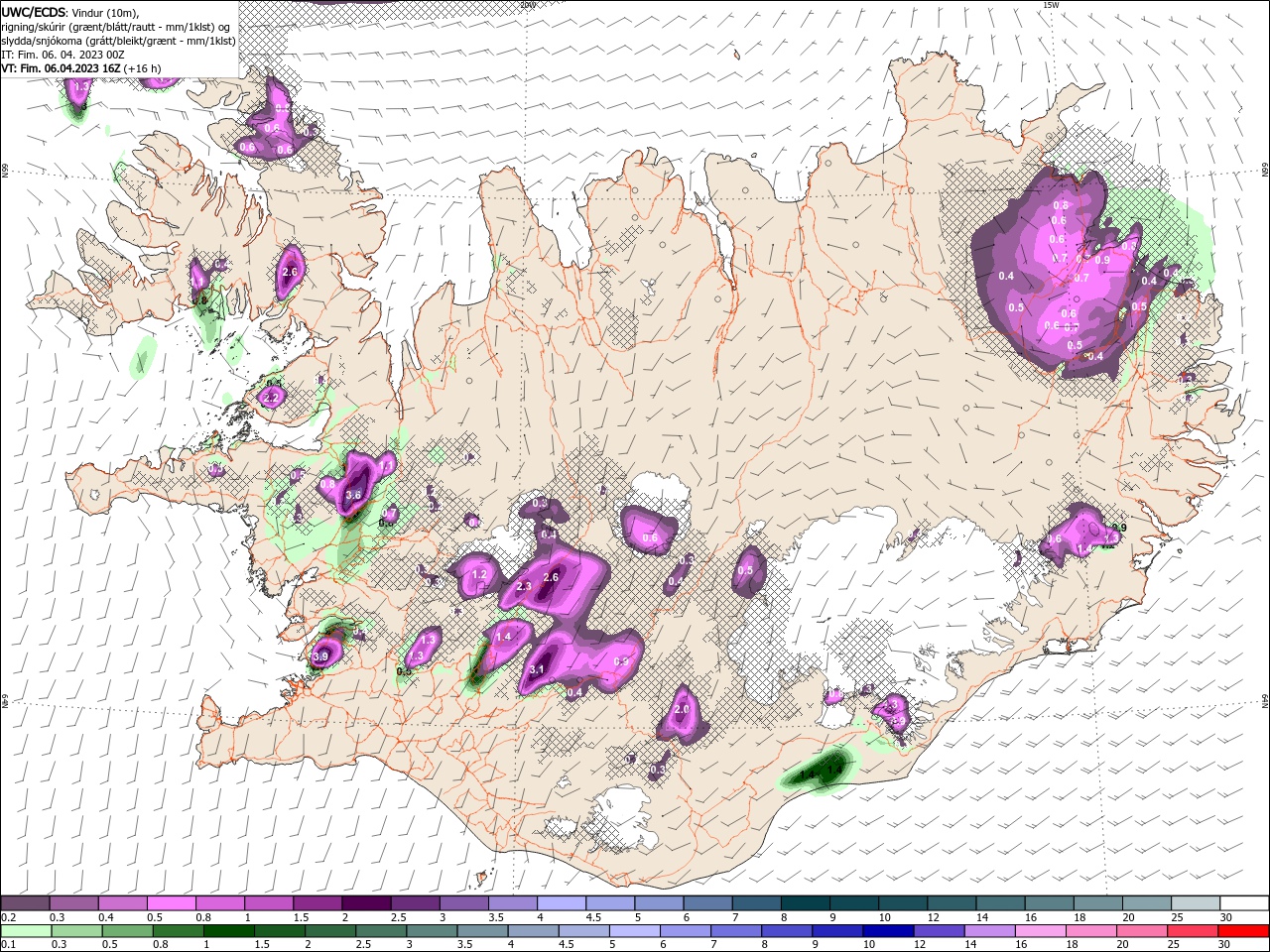The height and width of the screenshot is (952, 1270).
Task: Select top legend row swatch labeled 0.8
Action: (x=219, y=903)
